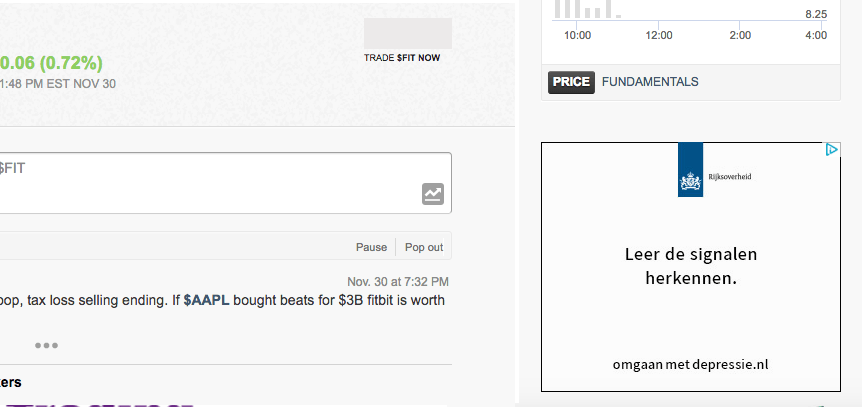862x407 pixels.
Task: Click the volume bars in the price chart
Action: point(587,9)
